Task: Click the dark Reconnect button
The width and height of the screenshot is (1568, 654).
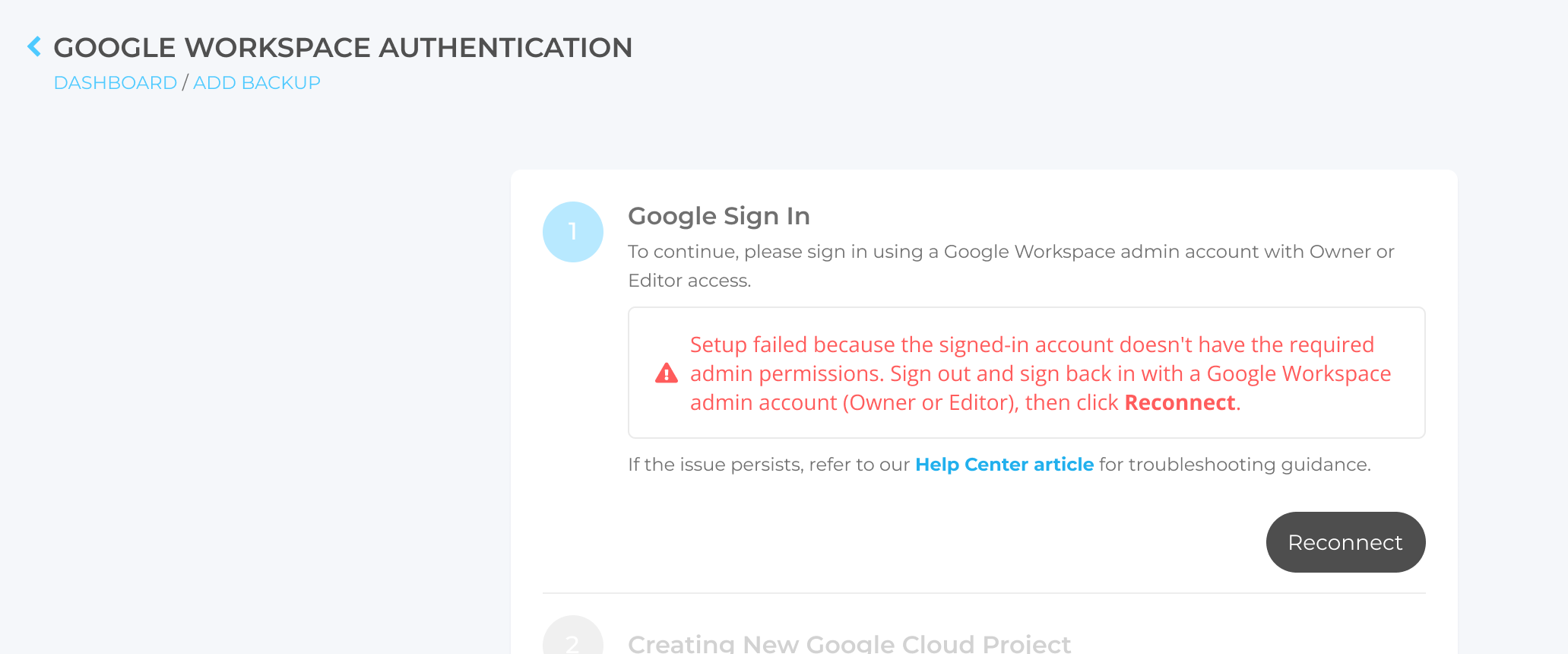Action: pyautogui.click(x=1345, y=542)
